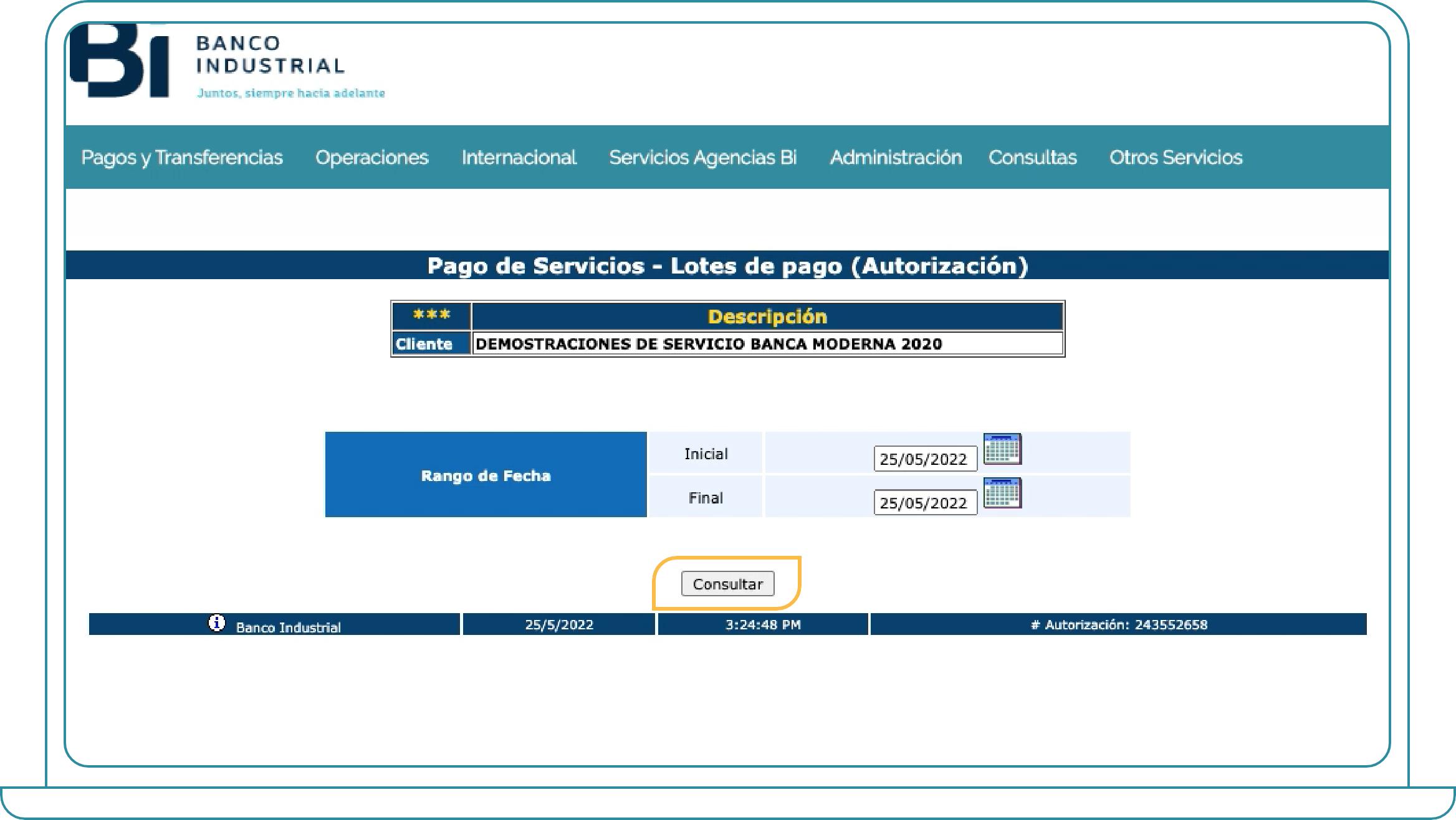Click the footer time 3:24:48 PM
The image size is (1456, 820).
tap(763, 624)
